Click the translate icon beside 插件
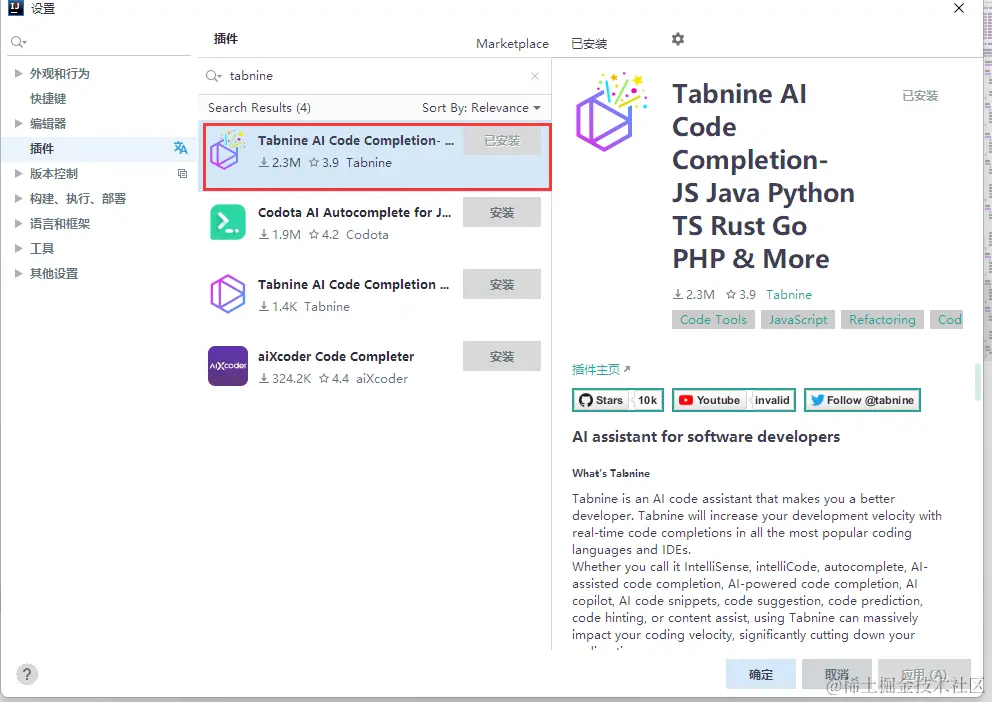Viewport: 992px width, 702px height. (x=180, y=148)
